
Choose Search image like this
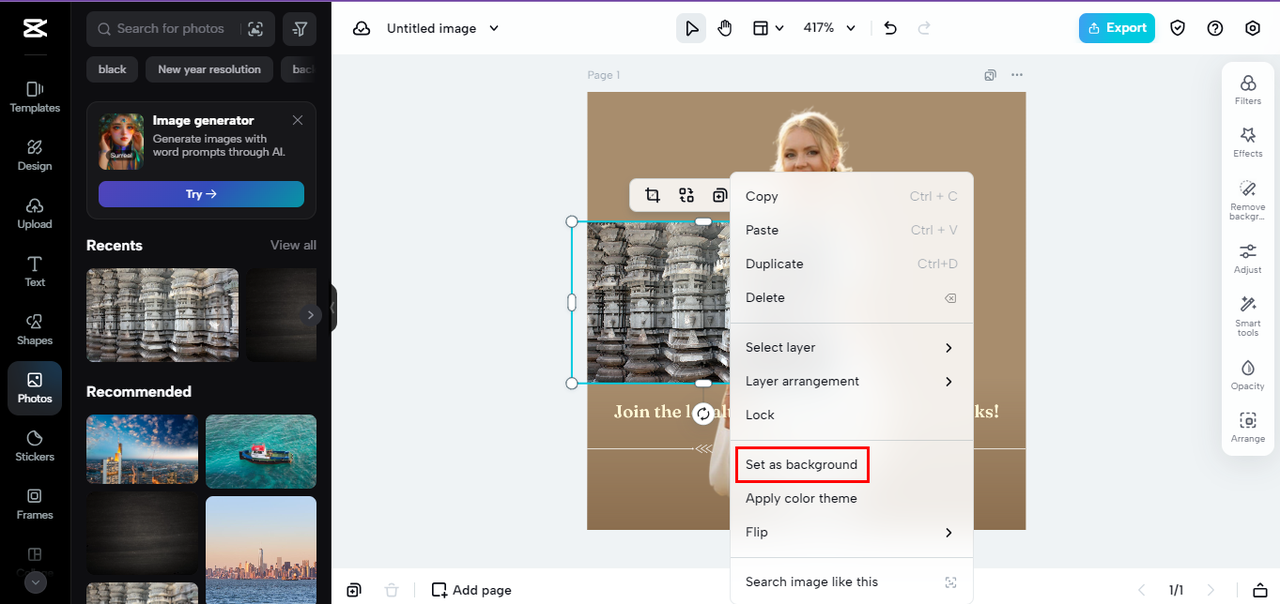[851, 581]
